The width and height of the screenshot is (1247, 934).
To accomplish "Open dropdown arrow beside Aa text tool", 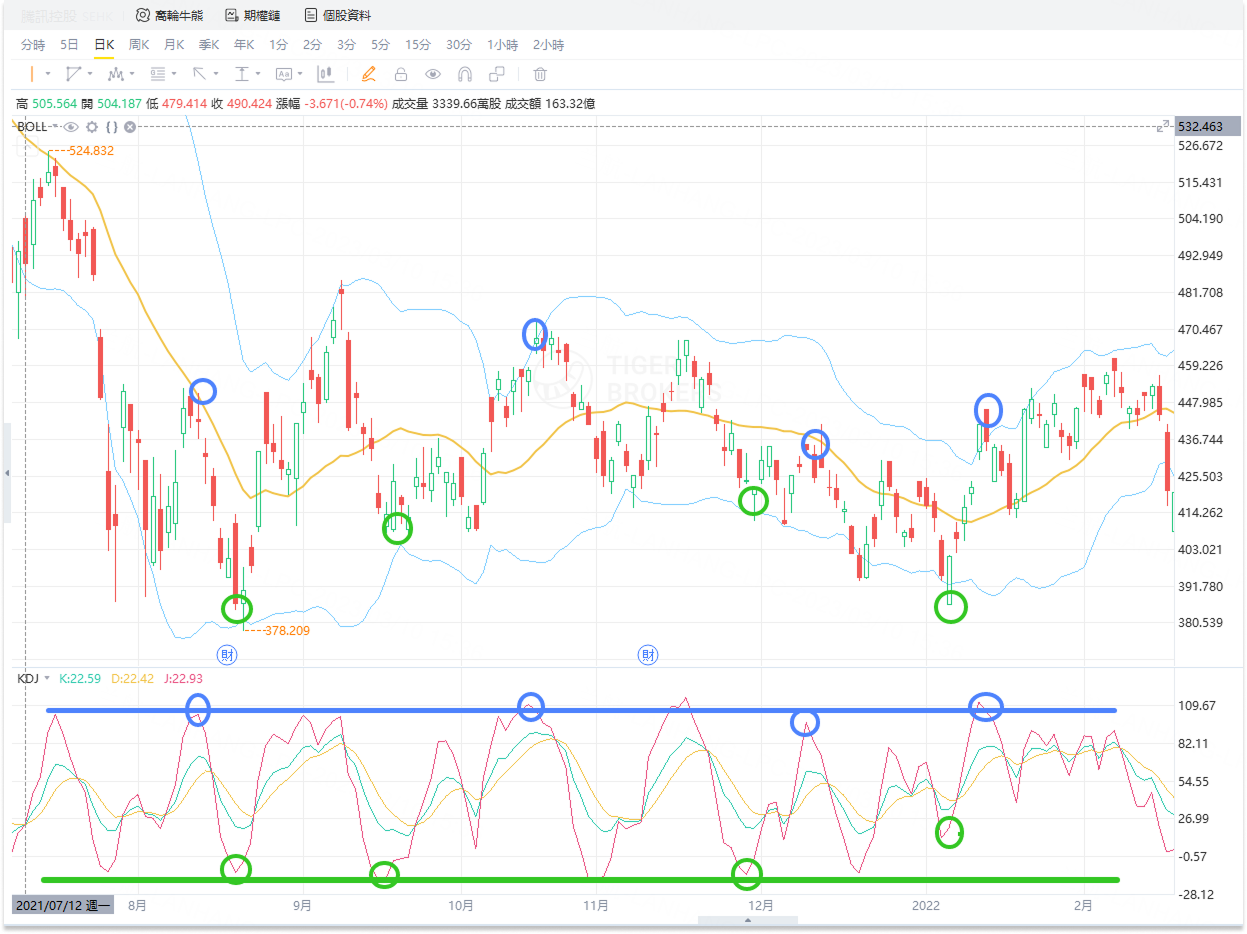I will [x=300, y=74].
